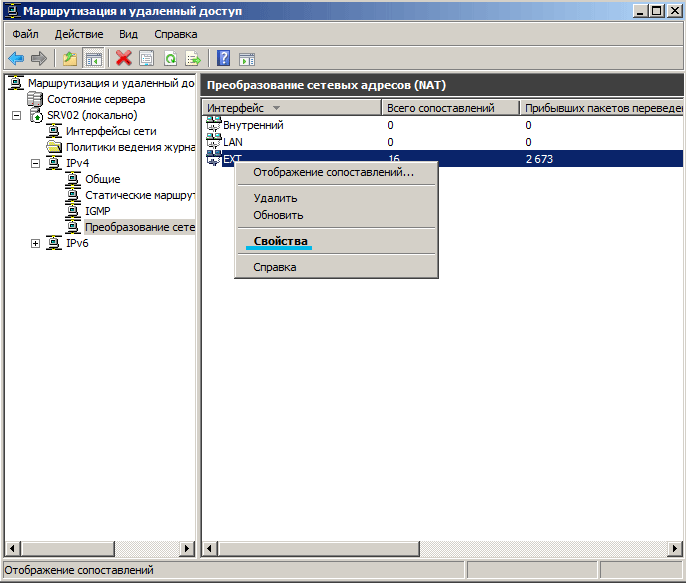Image resolution: width=686 pixels, height=583 pixels.
Task: Expand the IPv6 tree node
Action: [x=36, y=243]
